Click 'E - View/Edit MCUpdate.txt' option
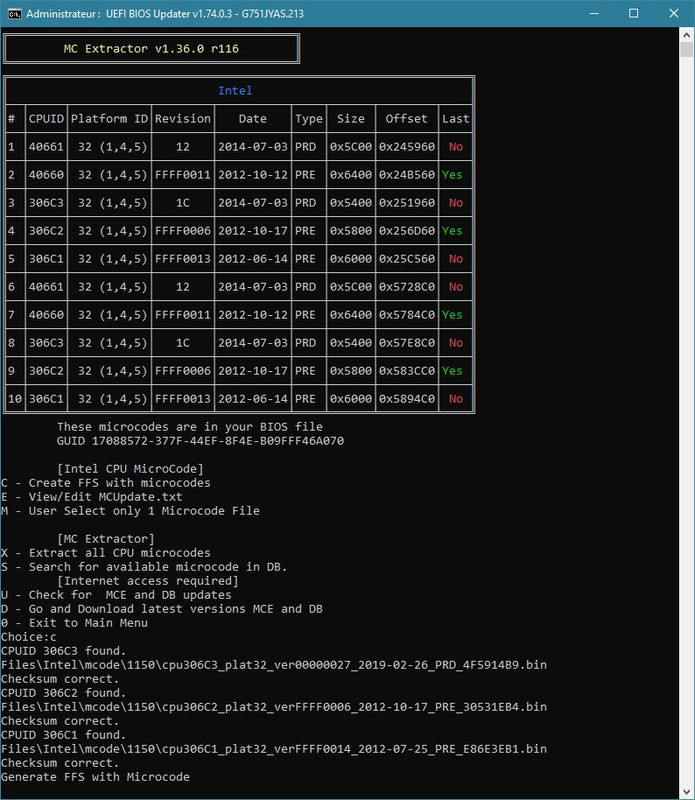The height and width of the screenshot is (800, 695). click(x=92, y=497)
